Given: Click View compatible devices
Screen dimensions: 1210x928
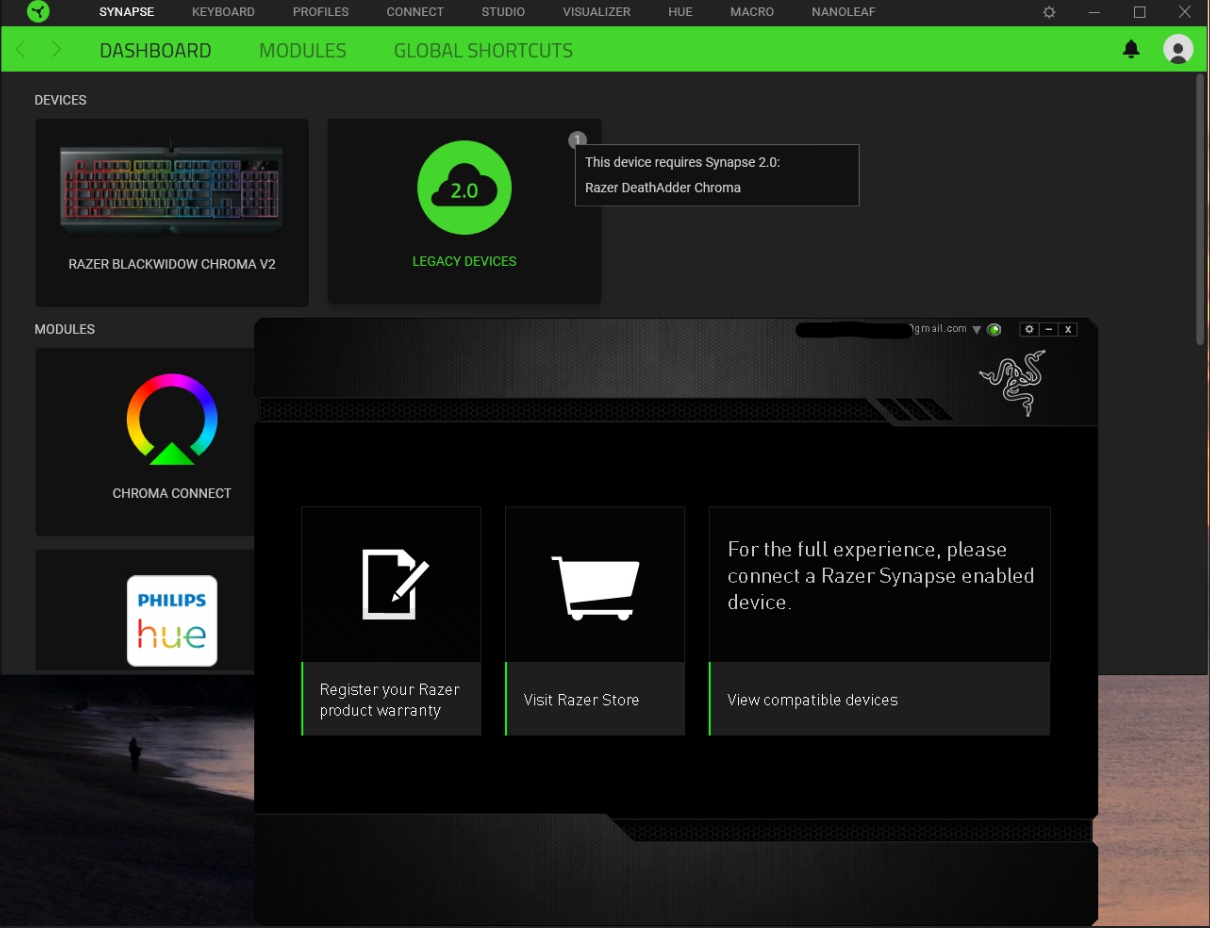Looking at the screenshot, I should coord(880,699).
